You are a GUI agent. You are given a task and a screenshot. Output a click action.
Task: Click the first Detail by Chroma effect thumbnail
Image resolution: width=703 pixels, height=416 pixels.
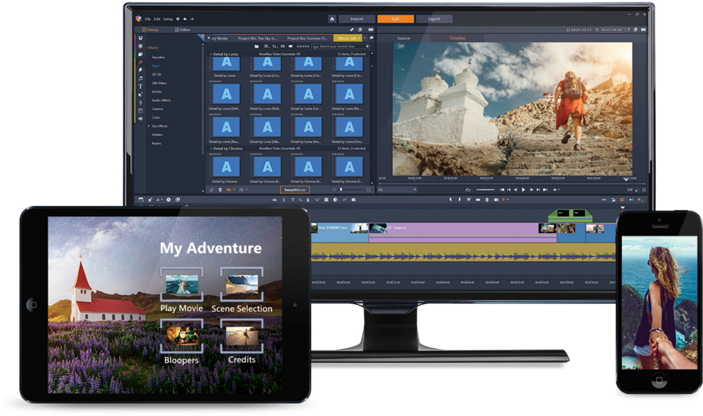(x=226, y=167)
